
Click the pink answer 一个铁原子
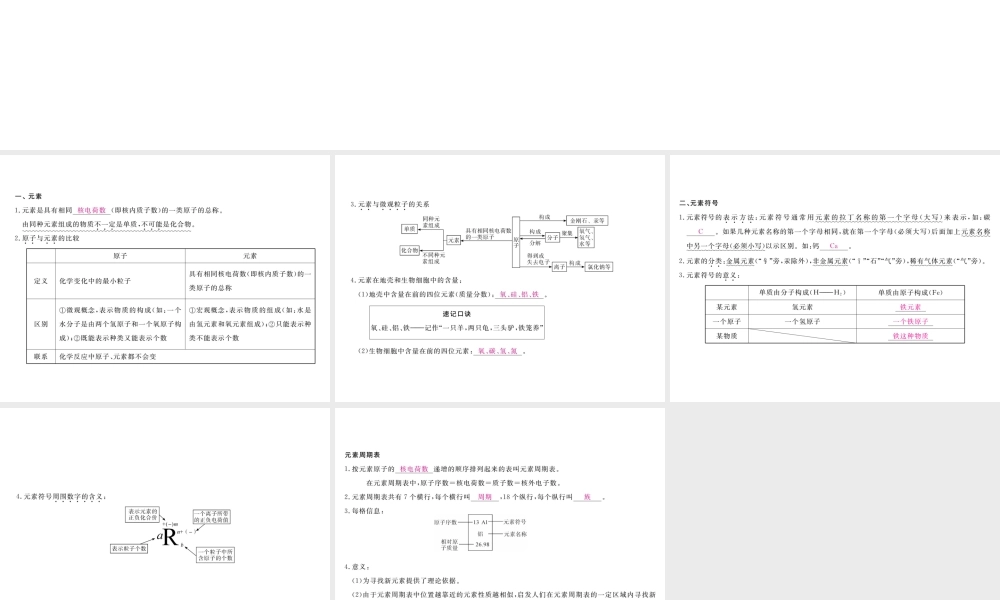click(910, 321)
